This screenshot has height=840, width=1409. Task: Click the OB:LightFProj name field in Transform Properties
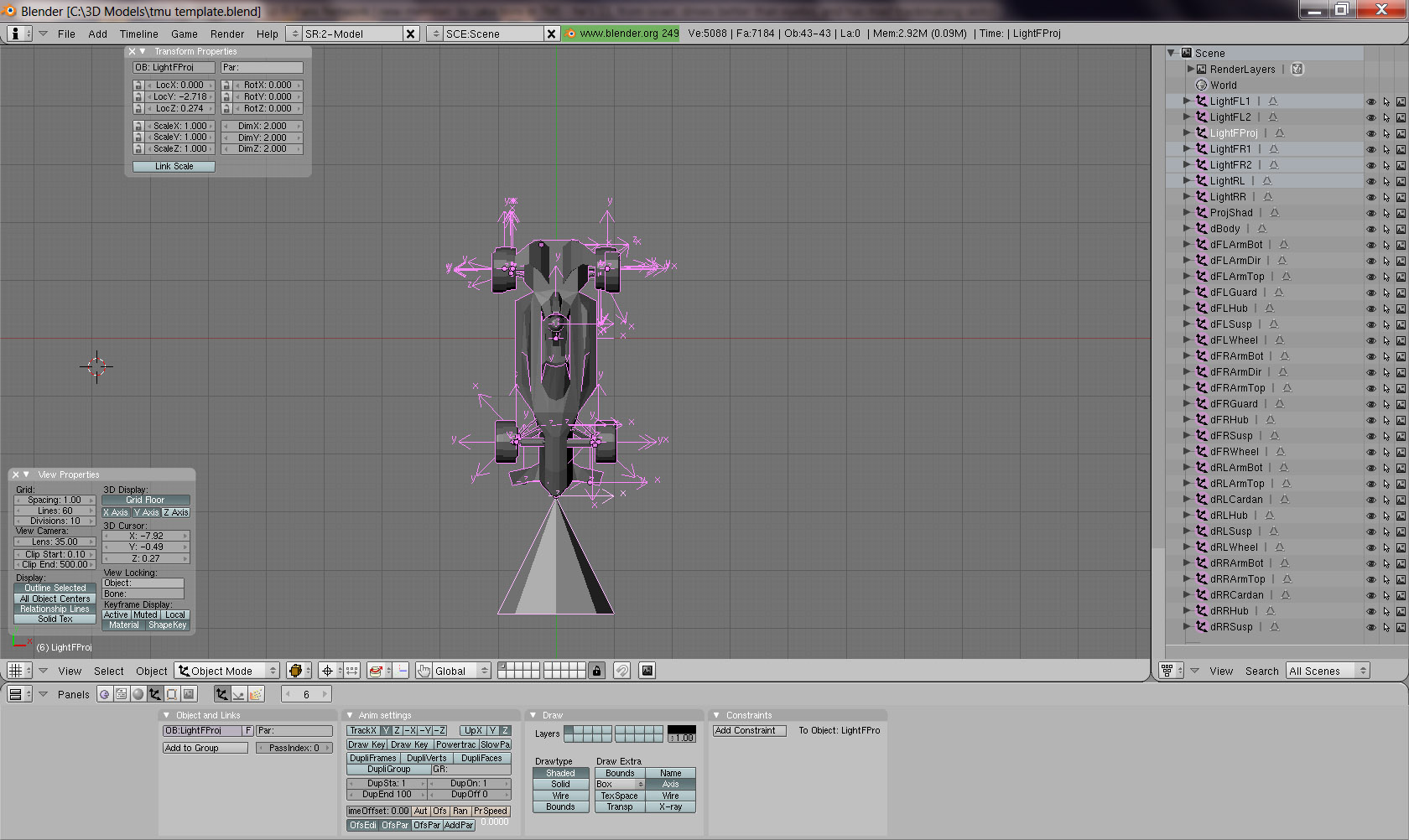tap(174, 68)
